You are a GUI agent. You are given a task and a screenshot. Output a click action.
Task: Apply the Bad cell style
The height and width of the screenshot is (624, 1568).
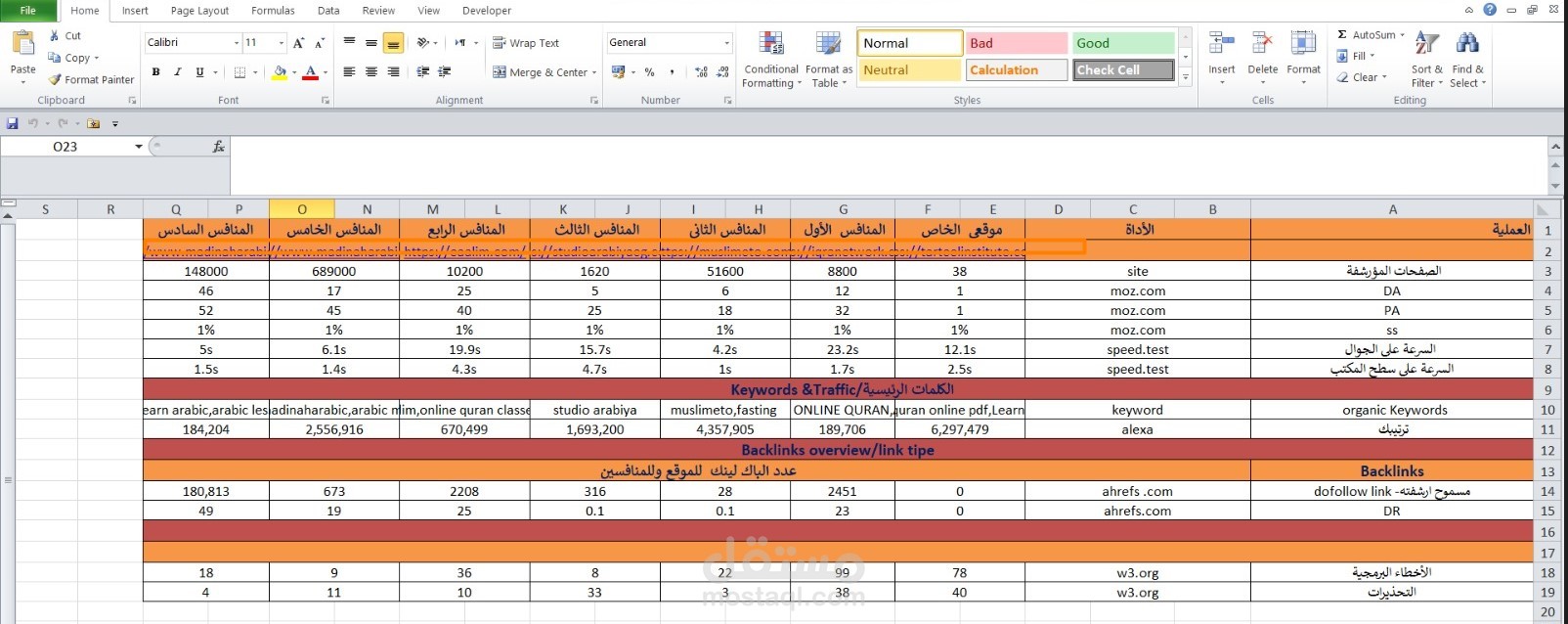[x=1017, y=43]
